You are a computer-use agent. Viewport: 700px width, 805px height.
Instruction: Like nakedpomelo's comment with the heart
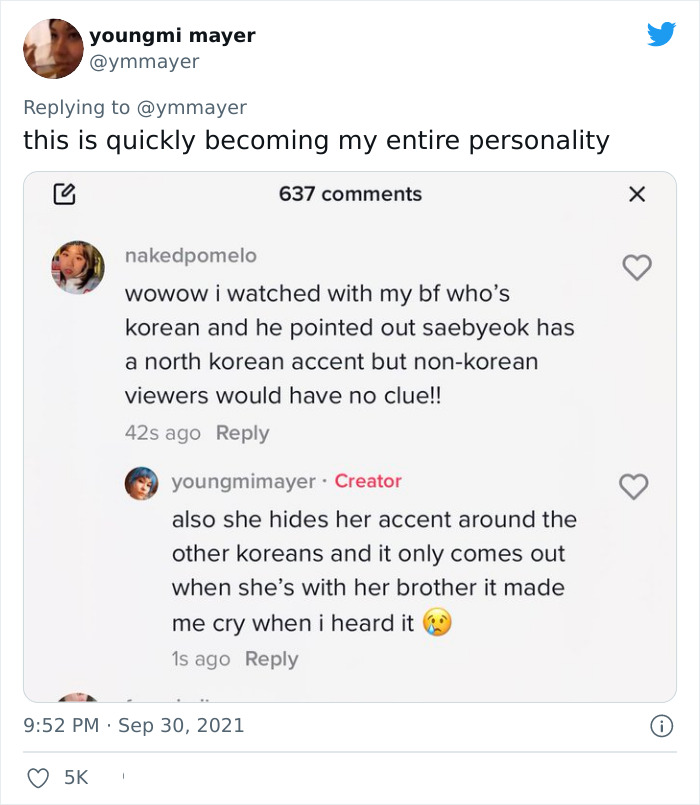(637, 266)
